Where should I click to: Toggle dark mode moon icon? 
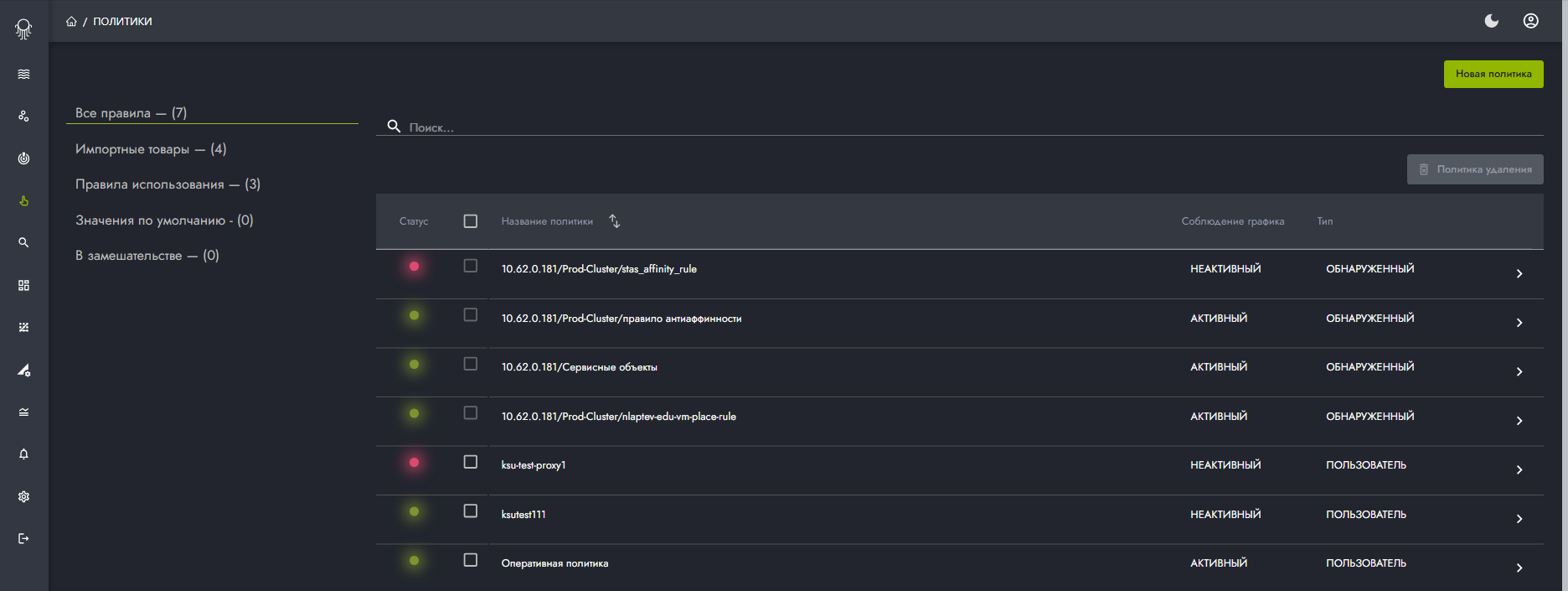[x=1491, y=21]
